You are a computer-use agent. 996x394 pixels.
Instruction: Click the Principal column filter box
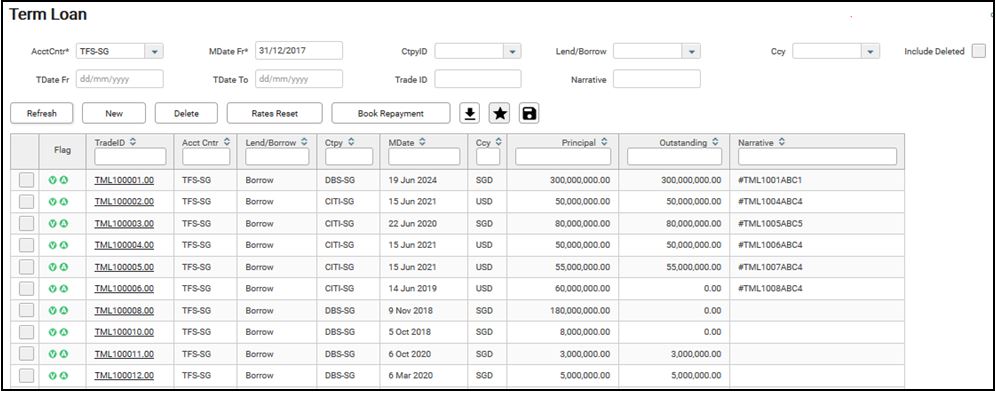point(563,157)
